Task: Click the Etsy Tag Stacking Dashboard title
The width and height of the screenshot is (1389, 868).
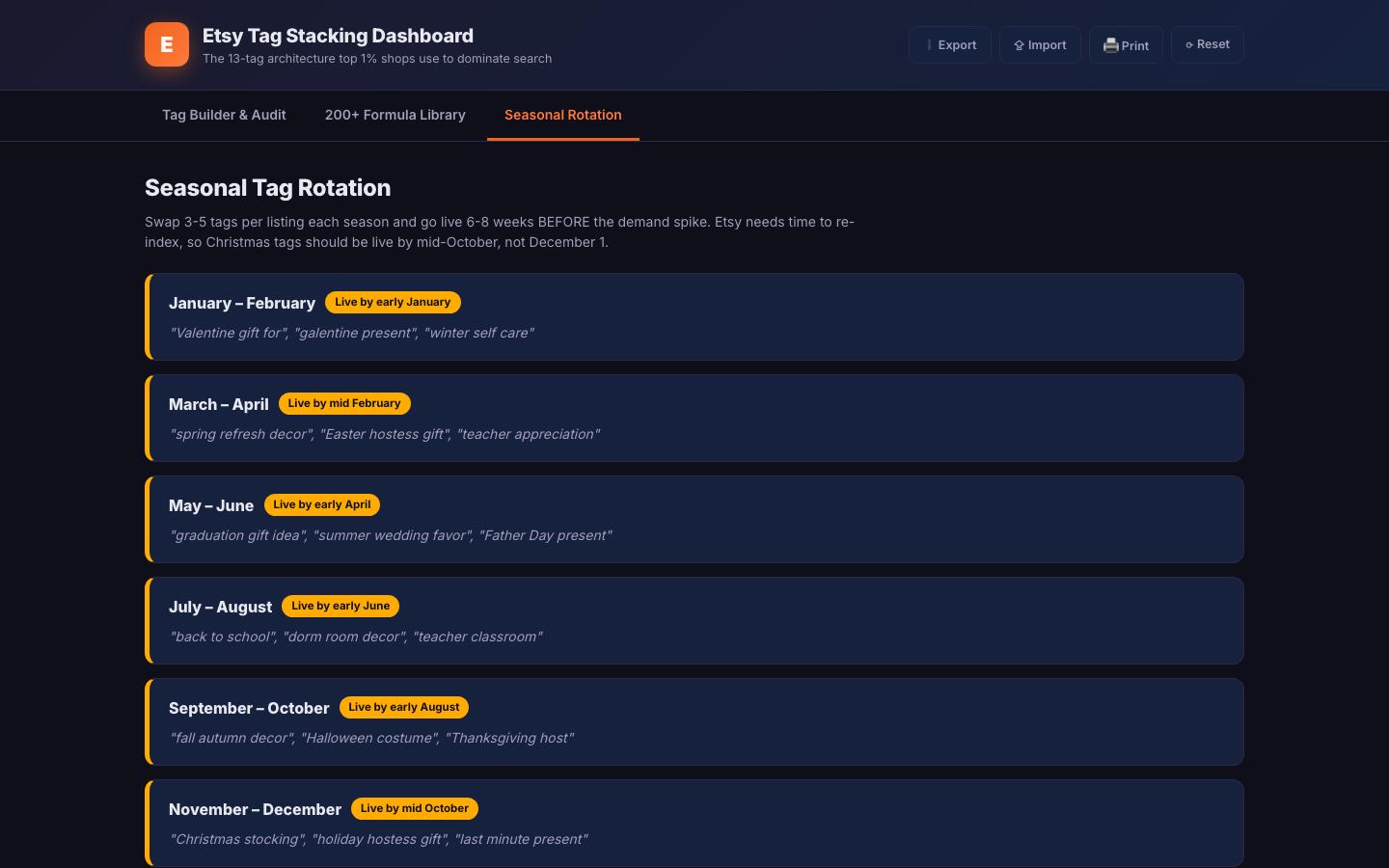Action: [x=338, y=36]
